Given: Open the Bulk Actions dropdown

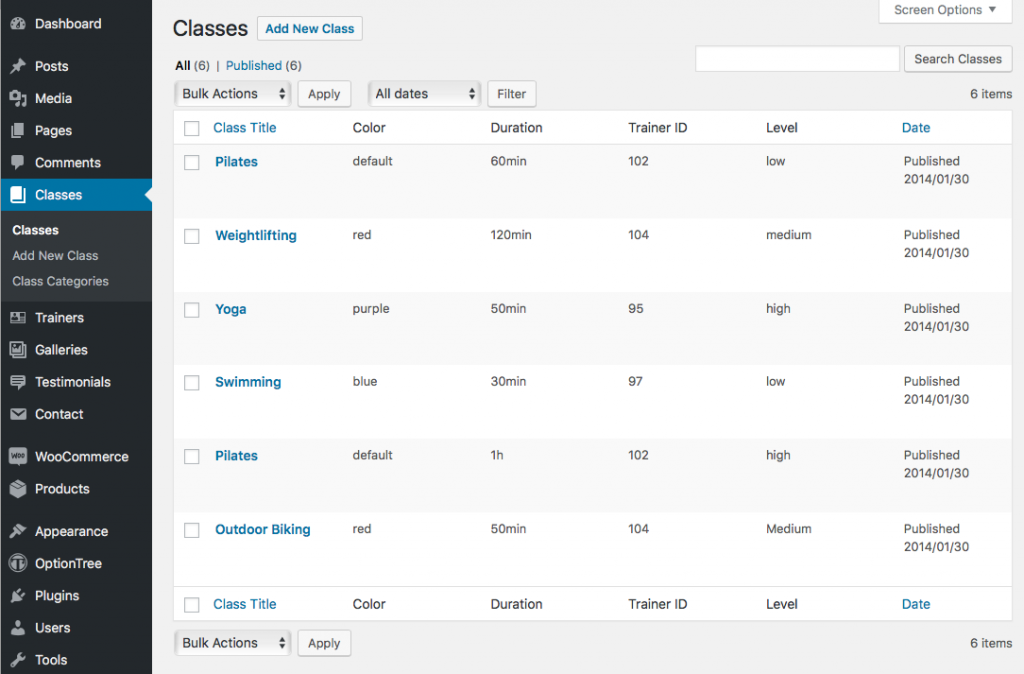Looking at the screenshot, I should (x=232, y=93).
